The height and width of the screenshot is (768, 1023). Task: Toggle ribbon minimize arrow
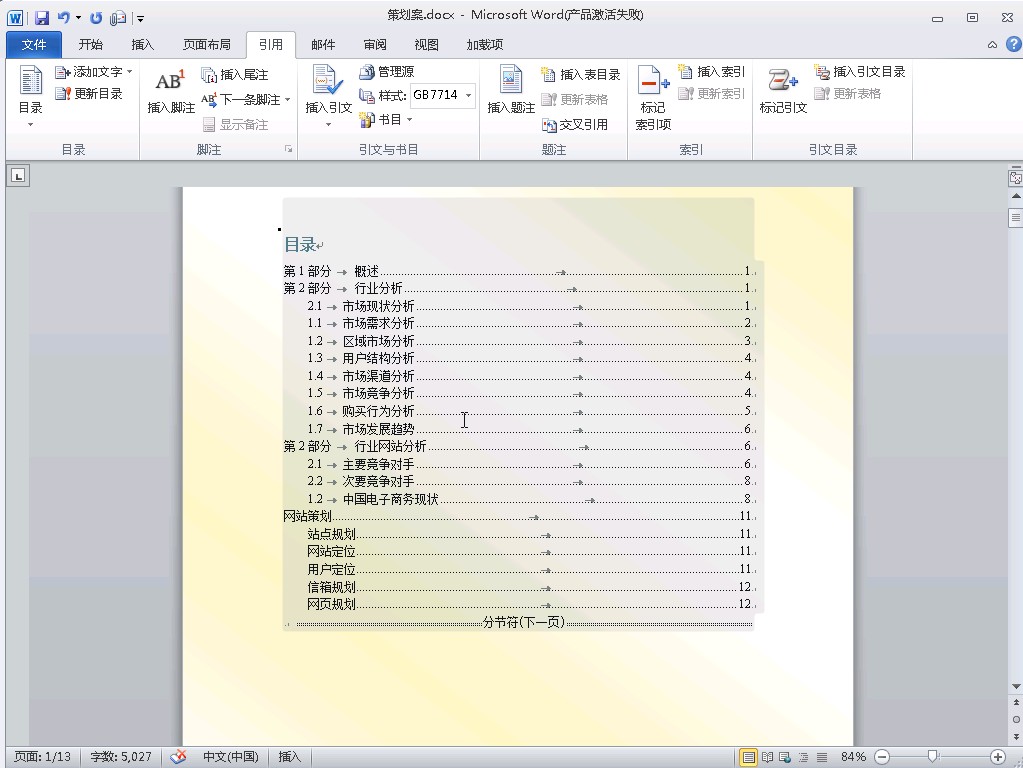992,45
